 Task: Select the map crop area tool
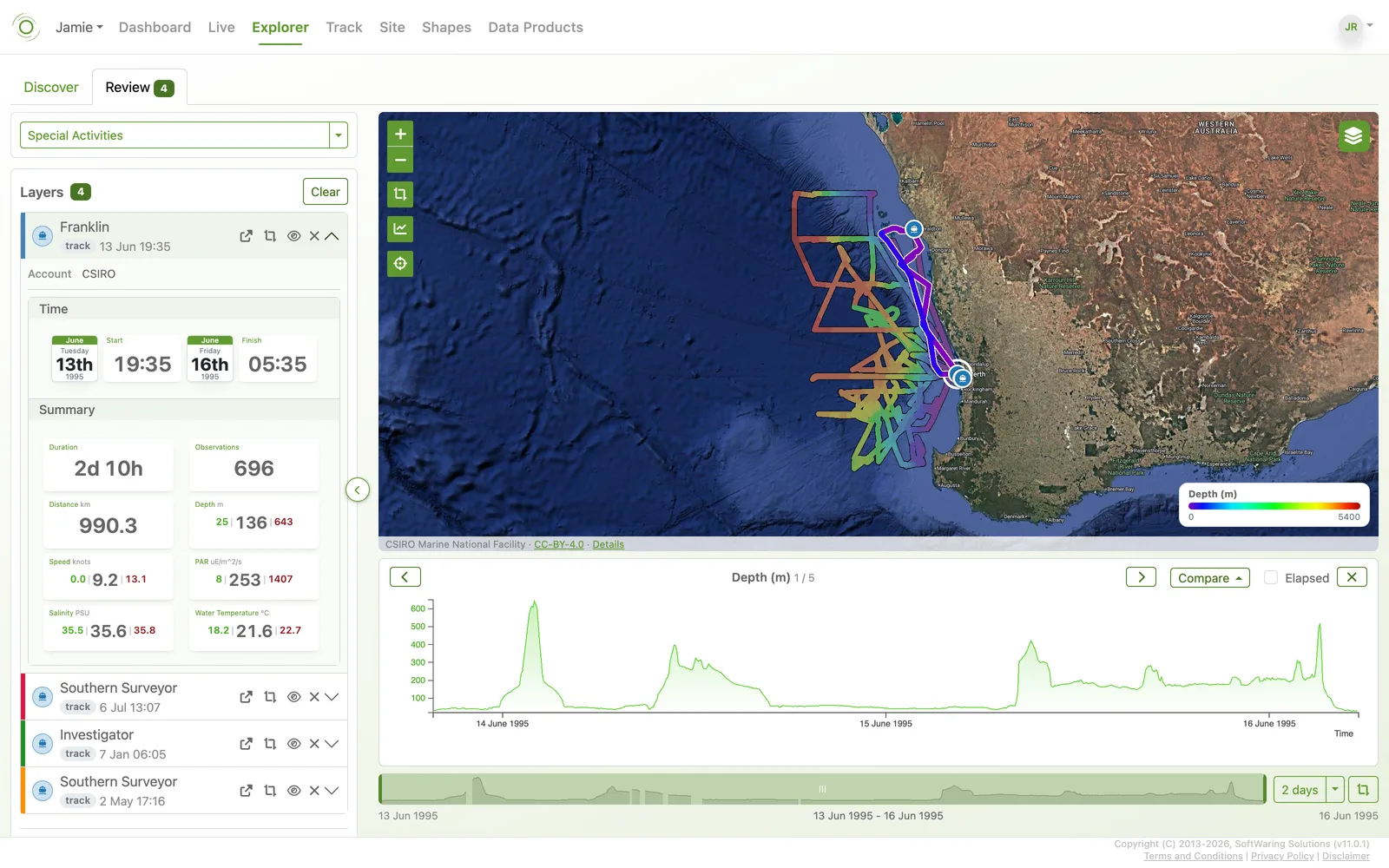400,194
